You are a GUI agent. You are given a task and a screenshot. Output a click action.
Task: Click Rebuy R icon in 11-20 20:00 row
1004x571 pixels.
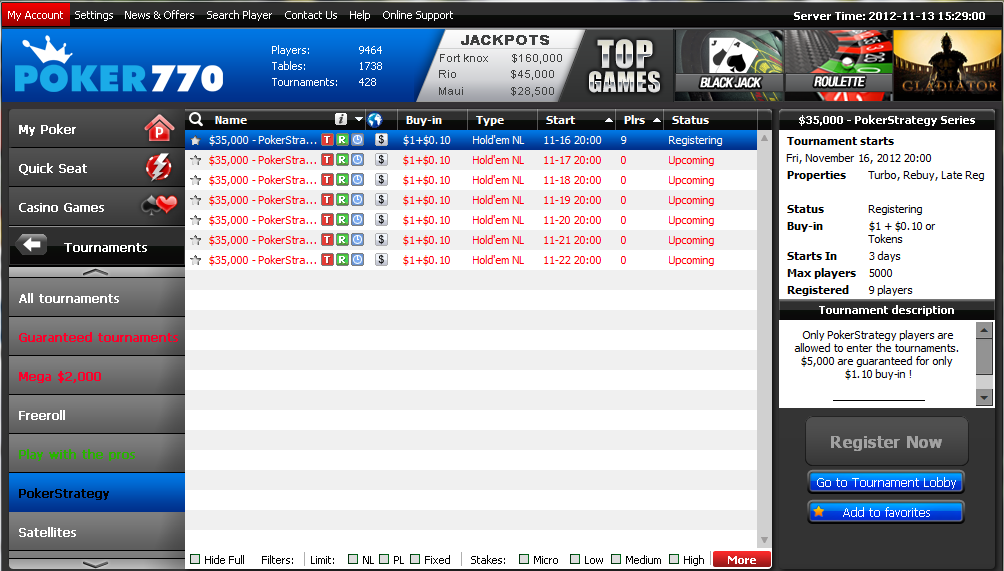[343, 220]
